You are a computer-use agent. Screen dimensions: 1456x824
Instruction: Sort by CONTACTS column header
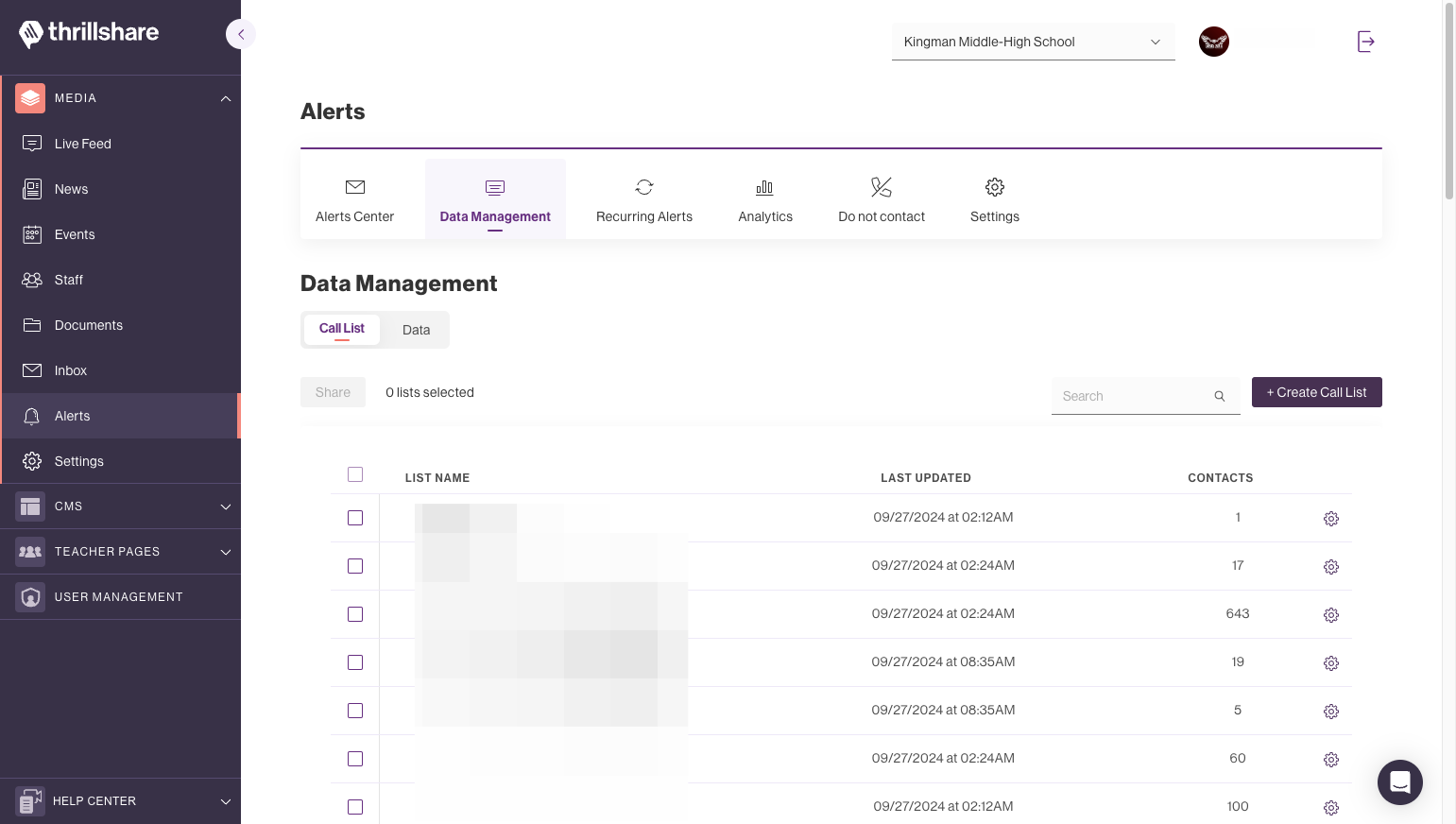1221,478
